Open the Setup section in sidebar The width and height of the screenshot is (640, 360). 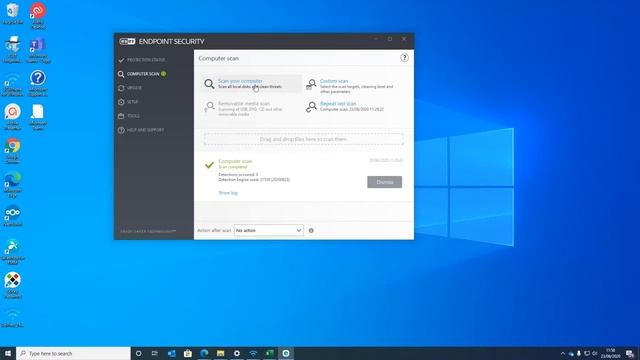pos(128,102)
